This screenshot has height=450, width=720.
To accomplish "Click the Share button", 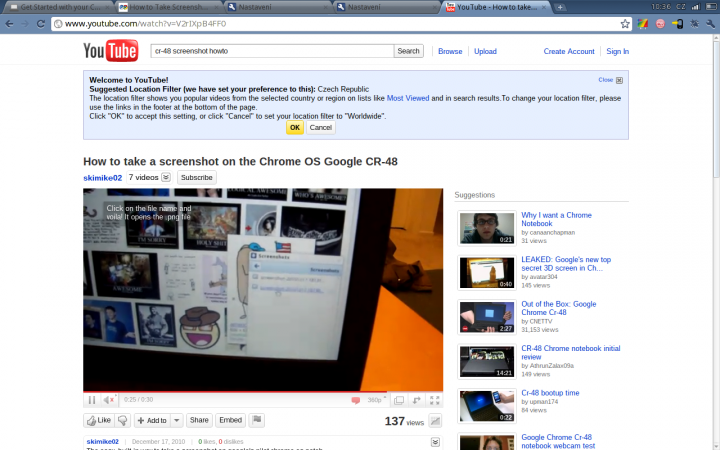I will tap(199, 420).
